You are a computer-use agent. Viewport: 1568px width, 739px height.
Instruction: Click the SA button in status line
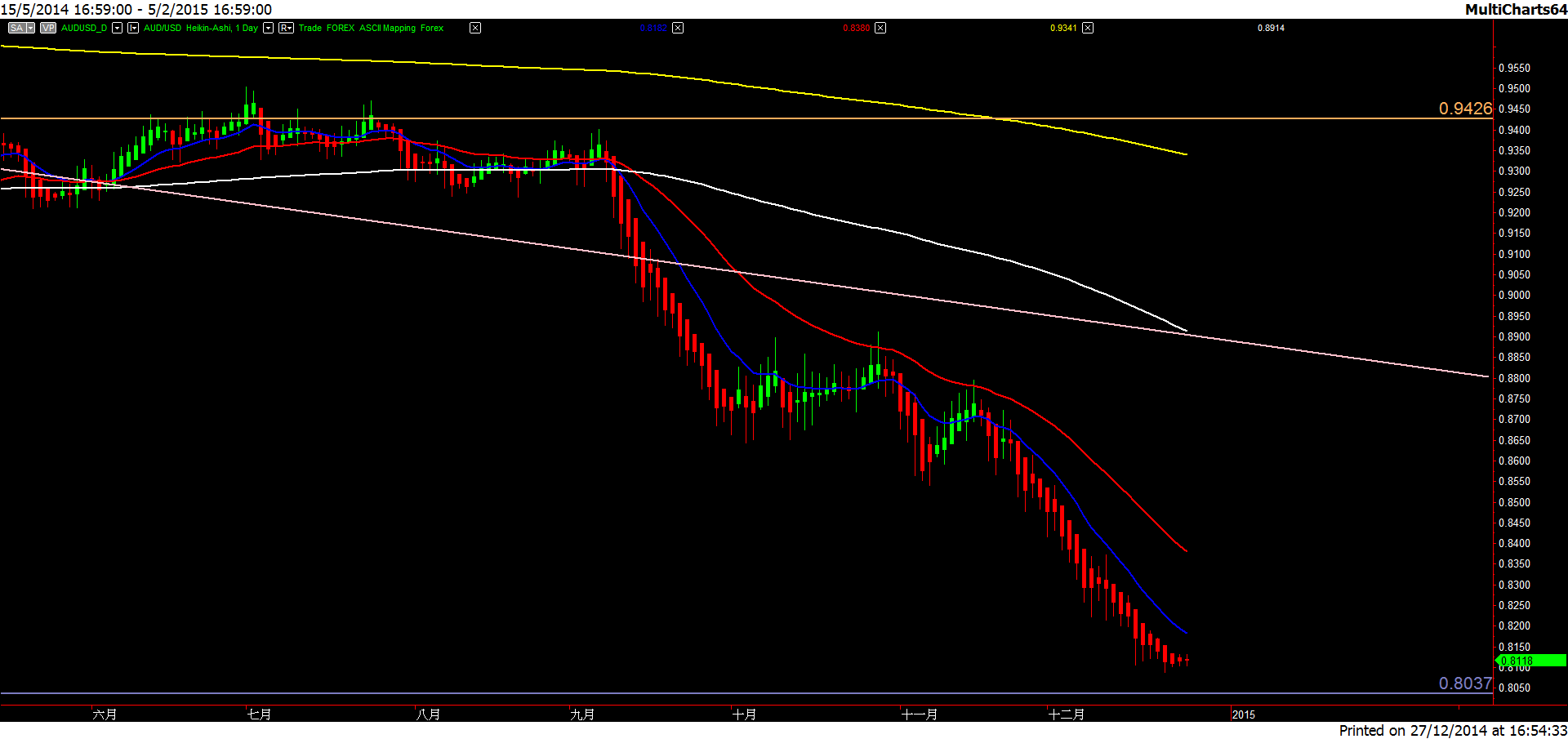coord(17,28)
